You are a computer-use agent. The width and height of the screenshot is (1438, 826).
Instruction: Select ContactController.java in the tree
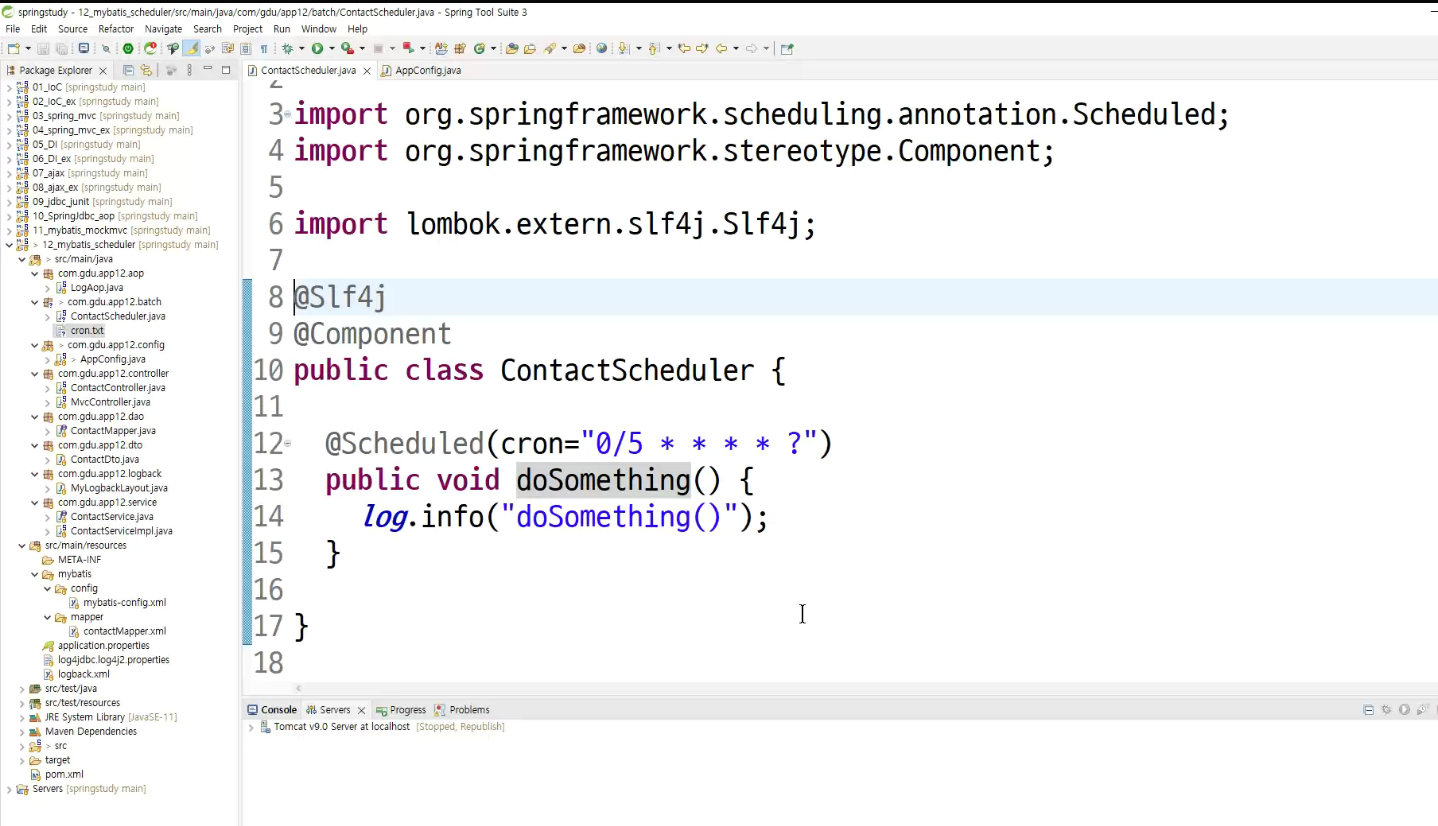click(x=117, y=388)
